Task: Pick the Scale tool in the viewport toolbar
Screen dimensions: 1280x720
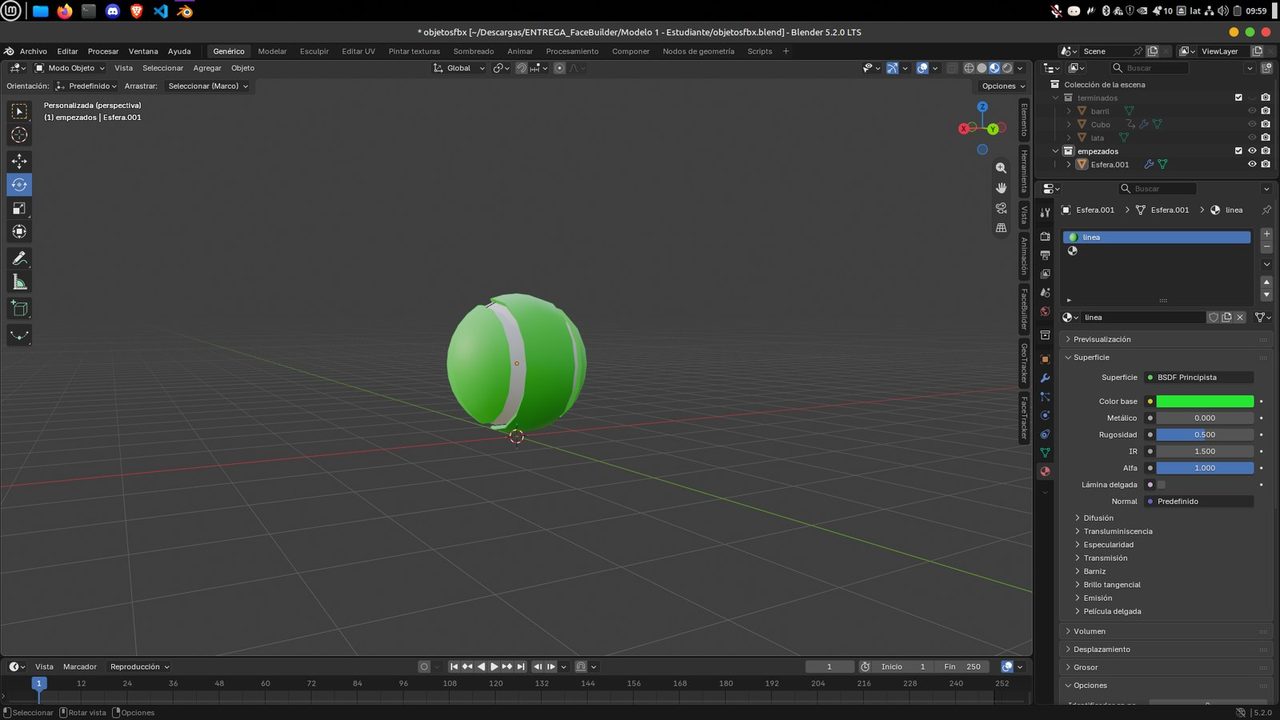Action: point(19,208)
